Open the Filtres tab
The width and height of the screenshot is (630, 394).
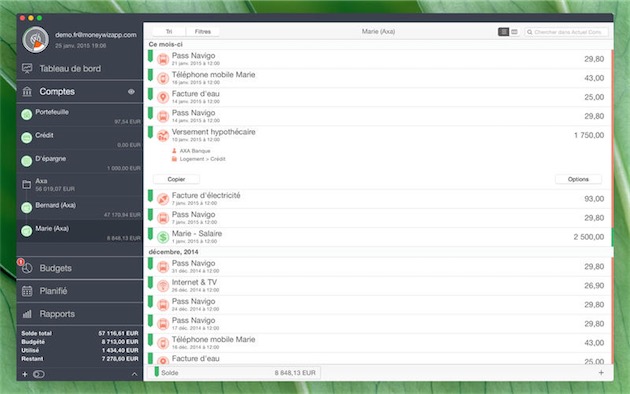tap(203, 32)
